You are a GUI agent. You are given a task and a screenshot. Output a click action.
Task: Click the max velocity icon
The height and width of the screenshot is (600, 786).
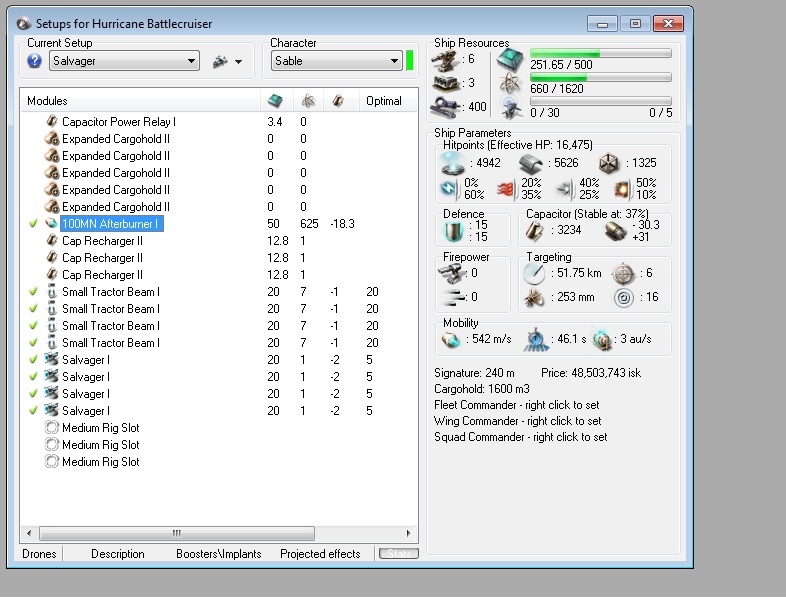(x=451, y=340)
